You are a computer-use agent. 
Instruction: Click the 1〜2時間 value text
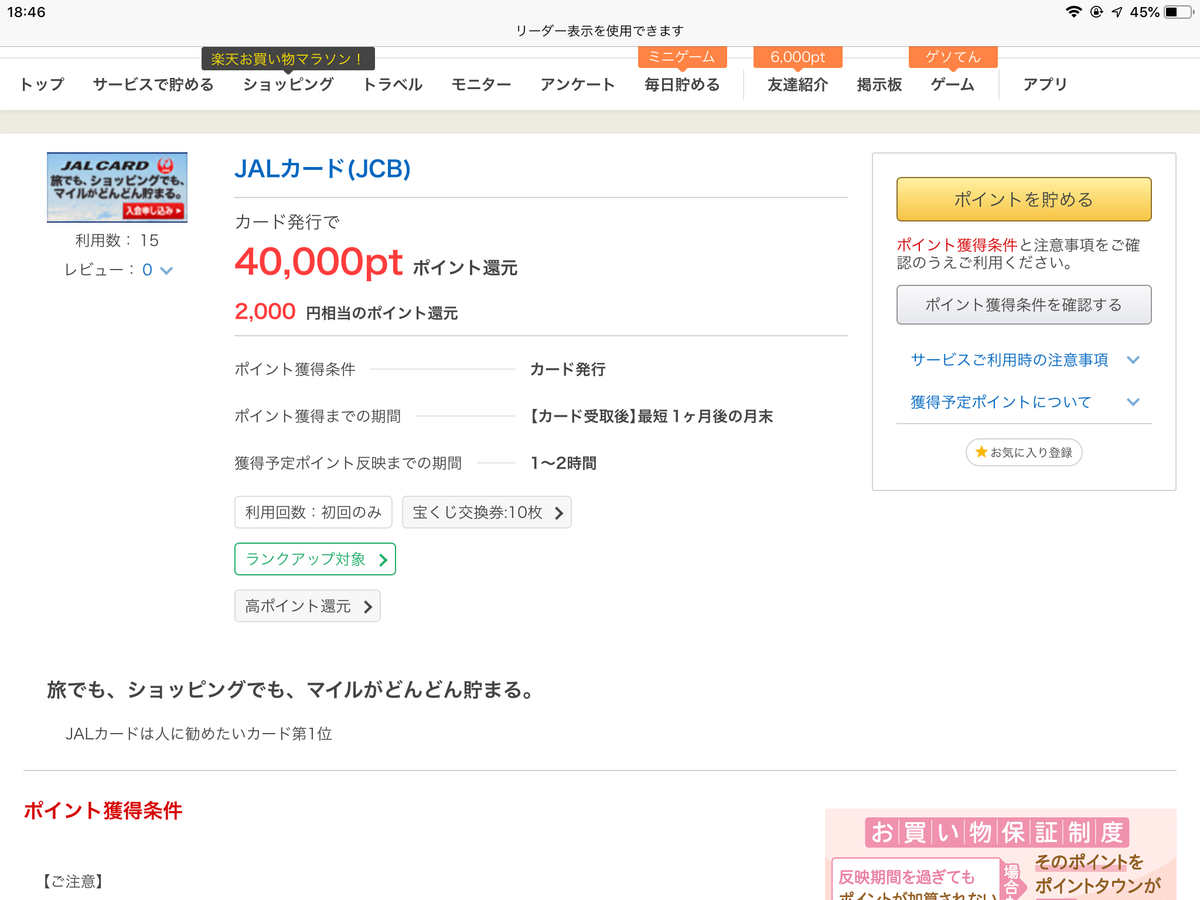(563, 463)
